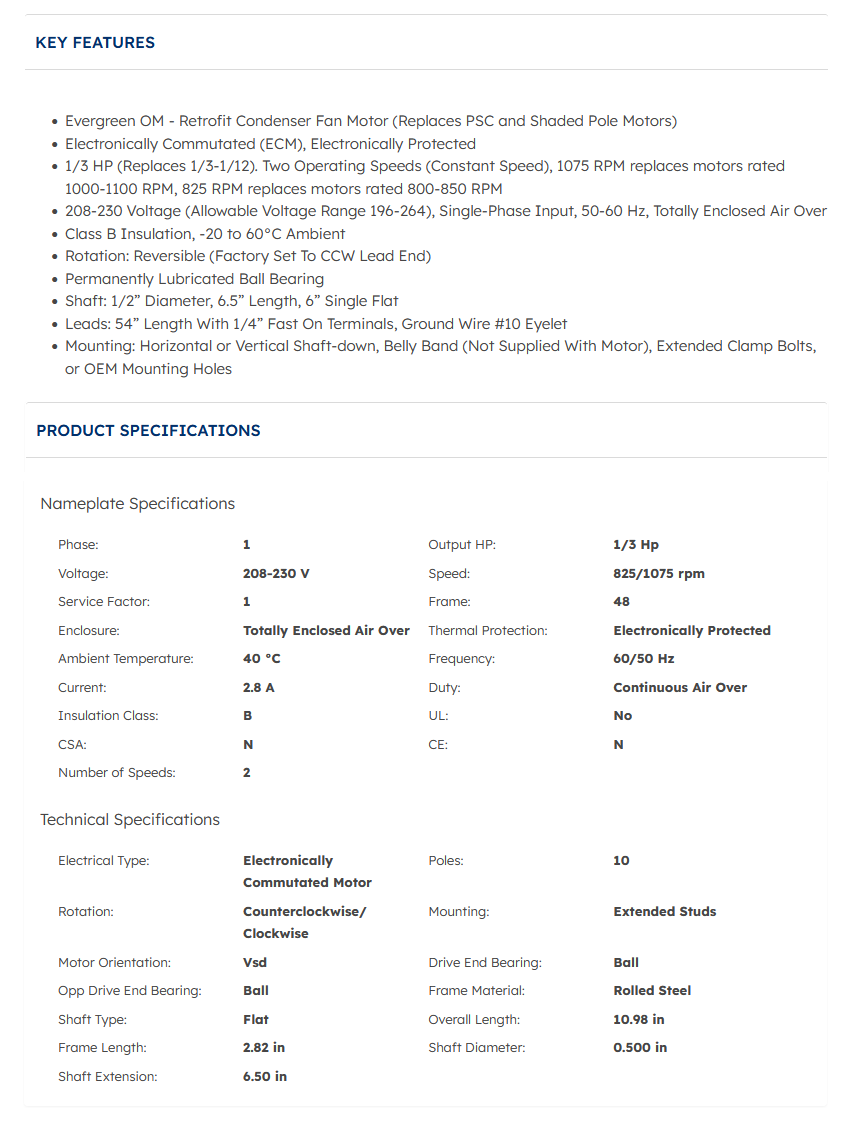
Task: Click the PRODUCT SPECIFICATIONS section header
Action: (x=148, y=431)
